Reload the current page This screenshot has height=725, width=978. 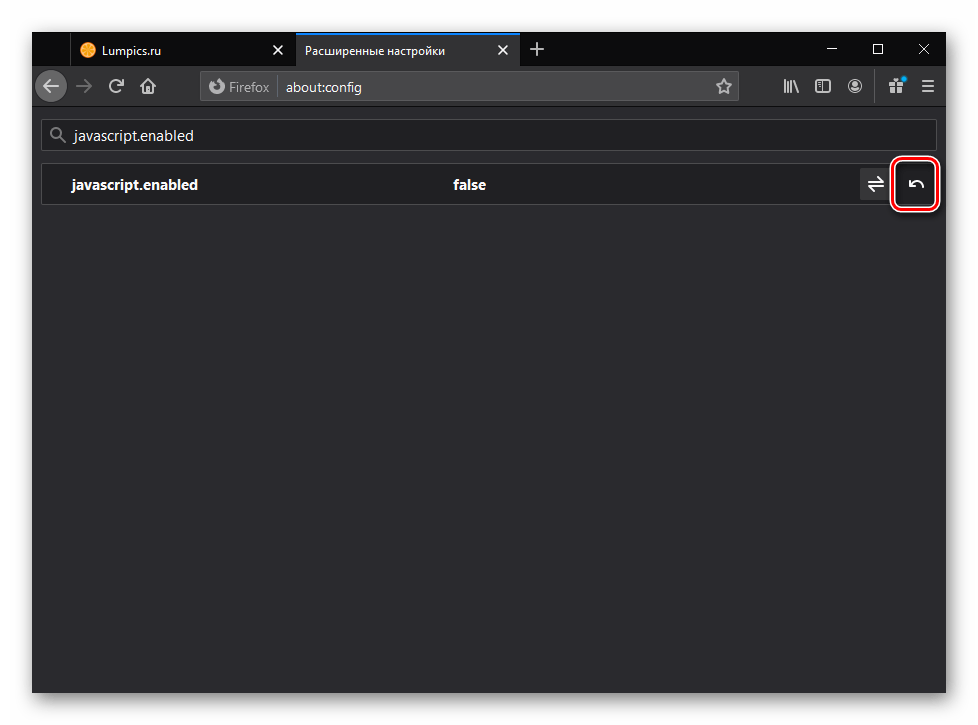tap(116, 87)
